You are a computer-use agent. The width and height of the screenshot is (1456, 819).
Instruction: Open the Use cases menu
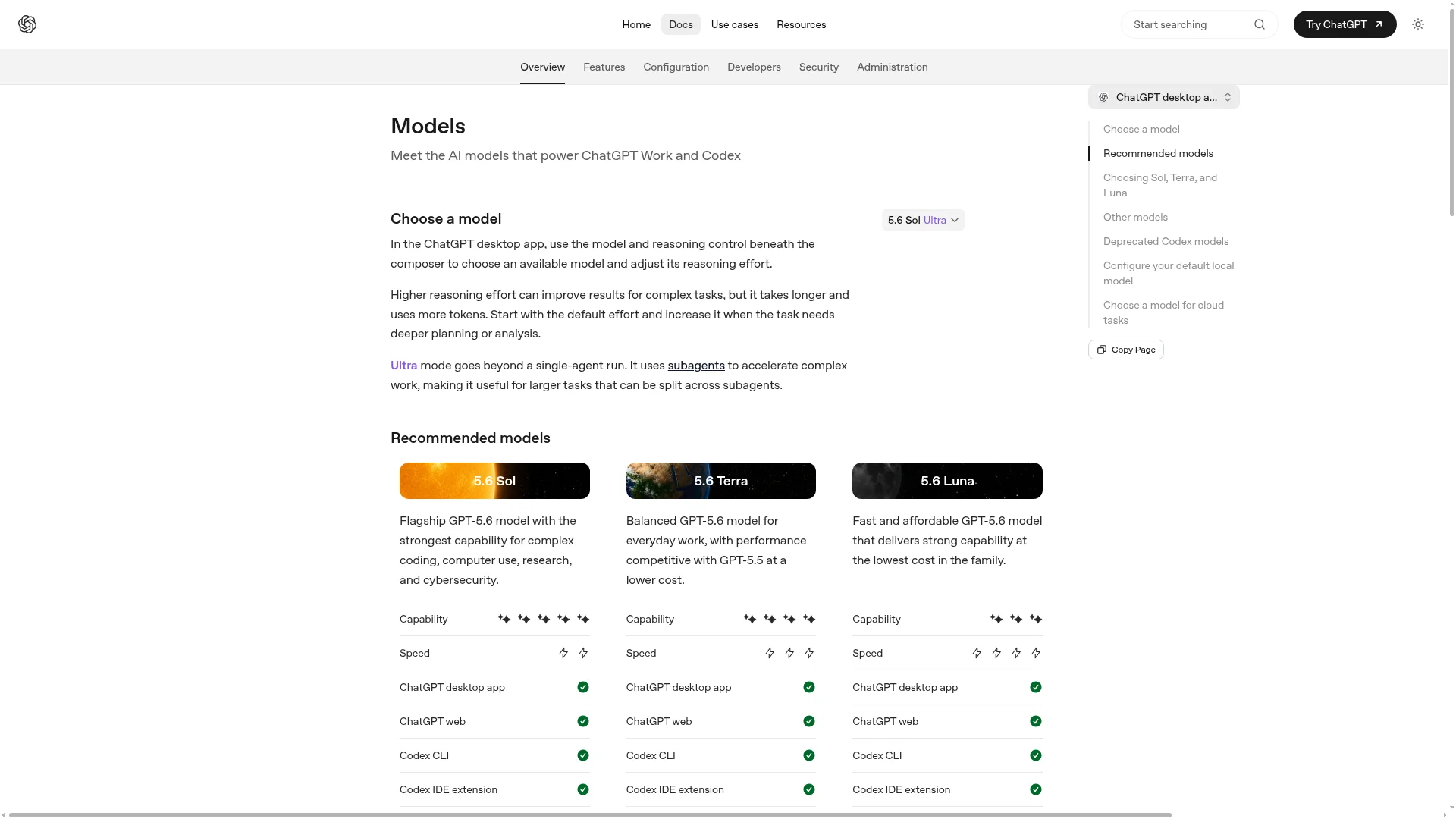tap(735, 24)
